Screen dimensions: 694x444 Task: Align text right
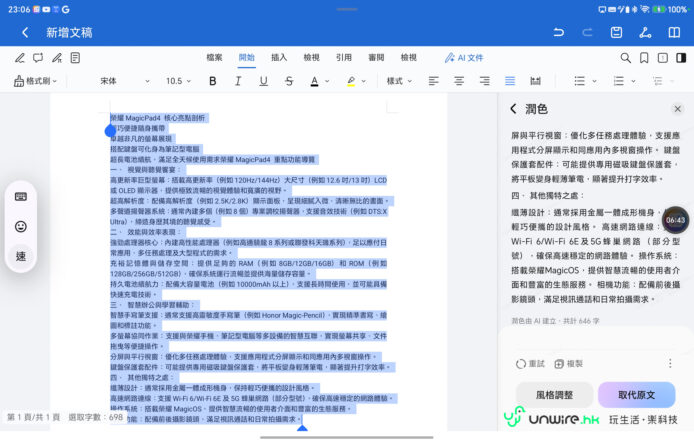pos(485,81)
